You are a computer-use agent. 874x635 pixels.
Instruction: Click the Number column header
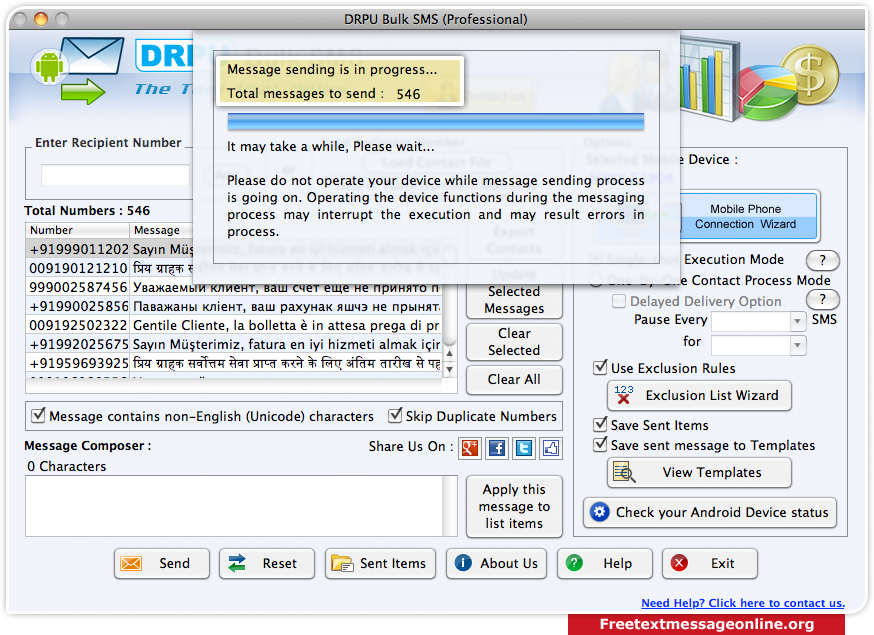pyautogui.click(x=77, y=230)
